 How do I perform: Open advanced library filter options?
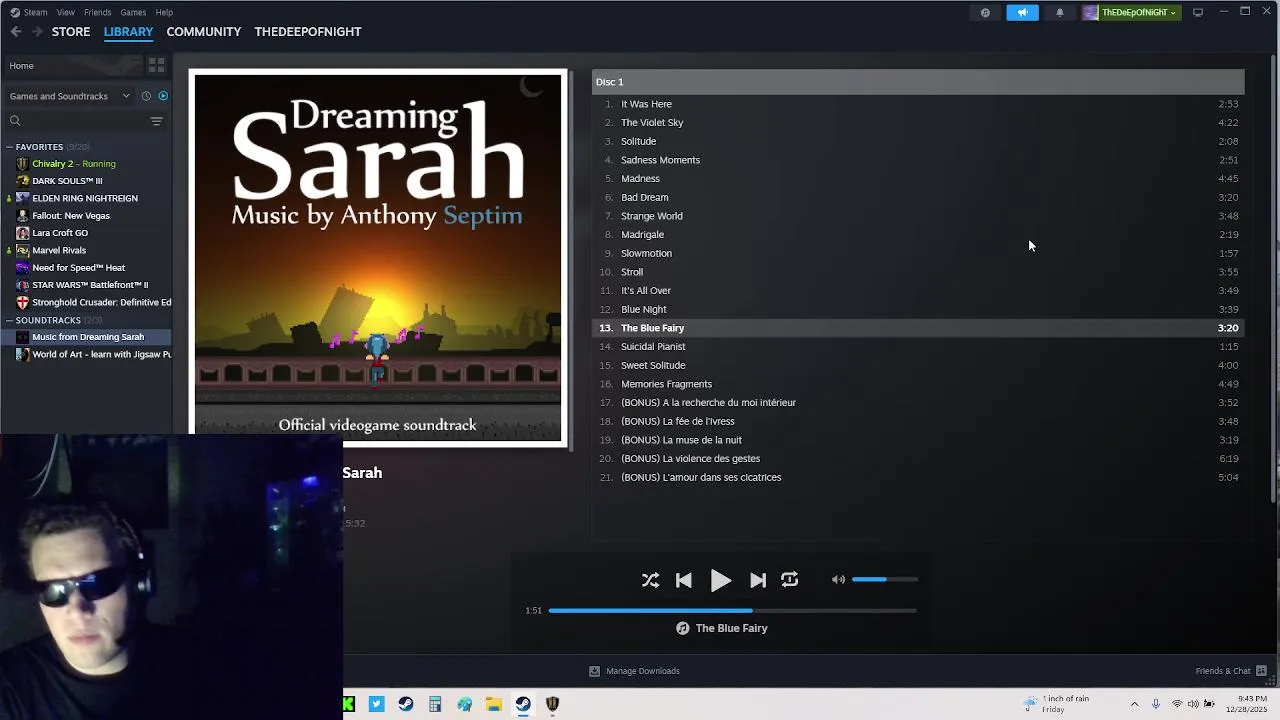tap(156, 121)
